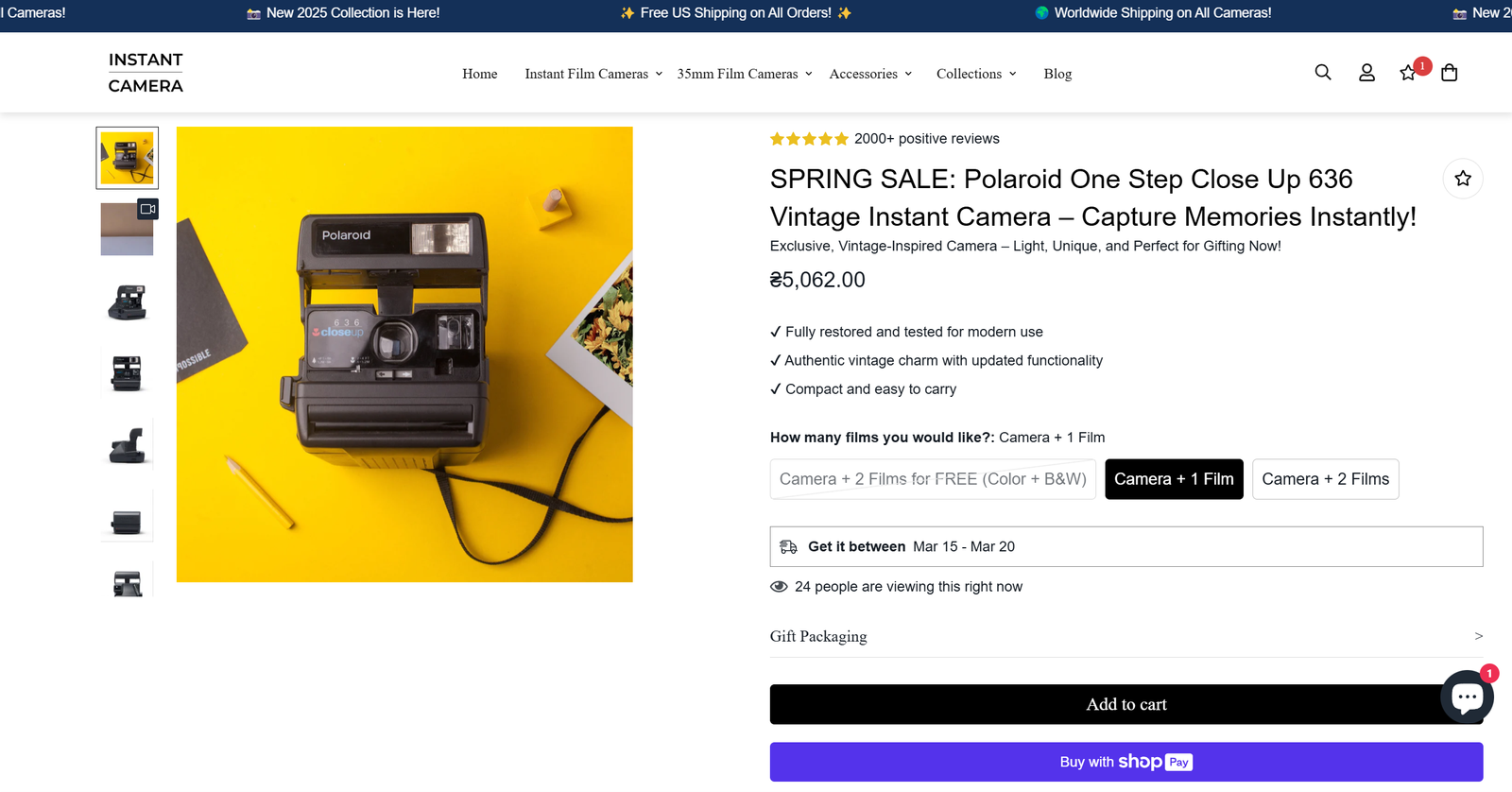This screenshot has height=792, width=1512.
Task: Select the Camera + 1 Film option
Action: pyautogui.click(x=1174, y=479)
